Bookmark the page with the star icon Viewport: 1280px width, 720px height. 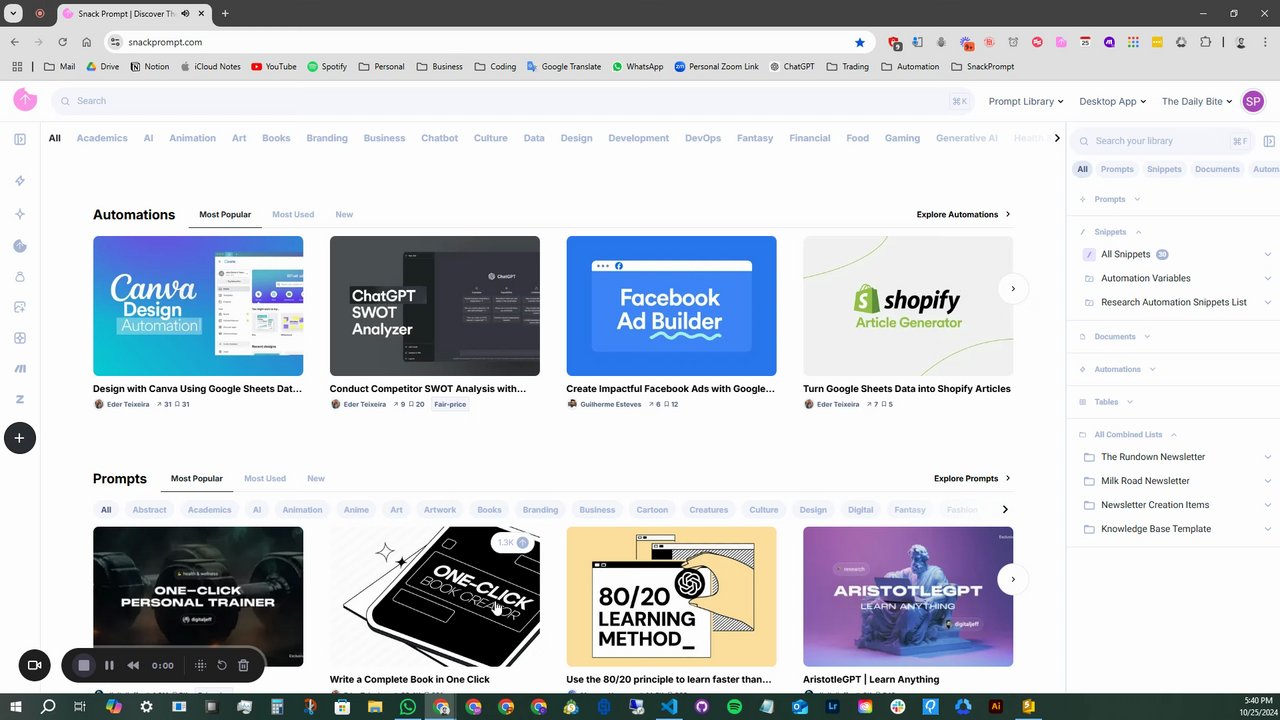tap(860, 42)
